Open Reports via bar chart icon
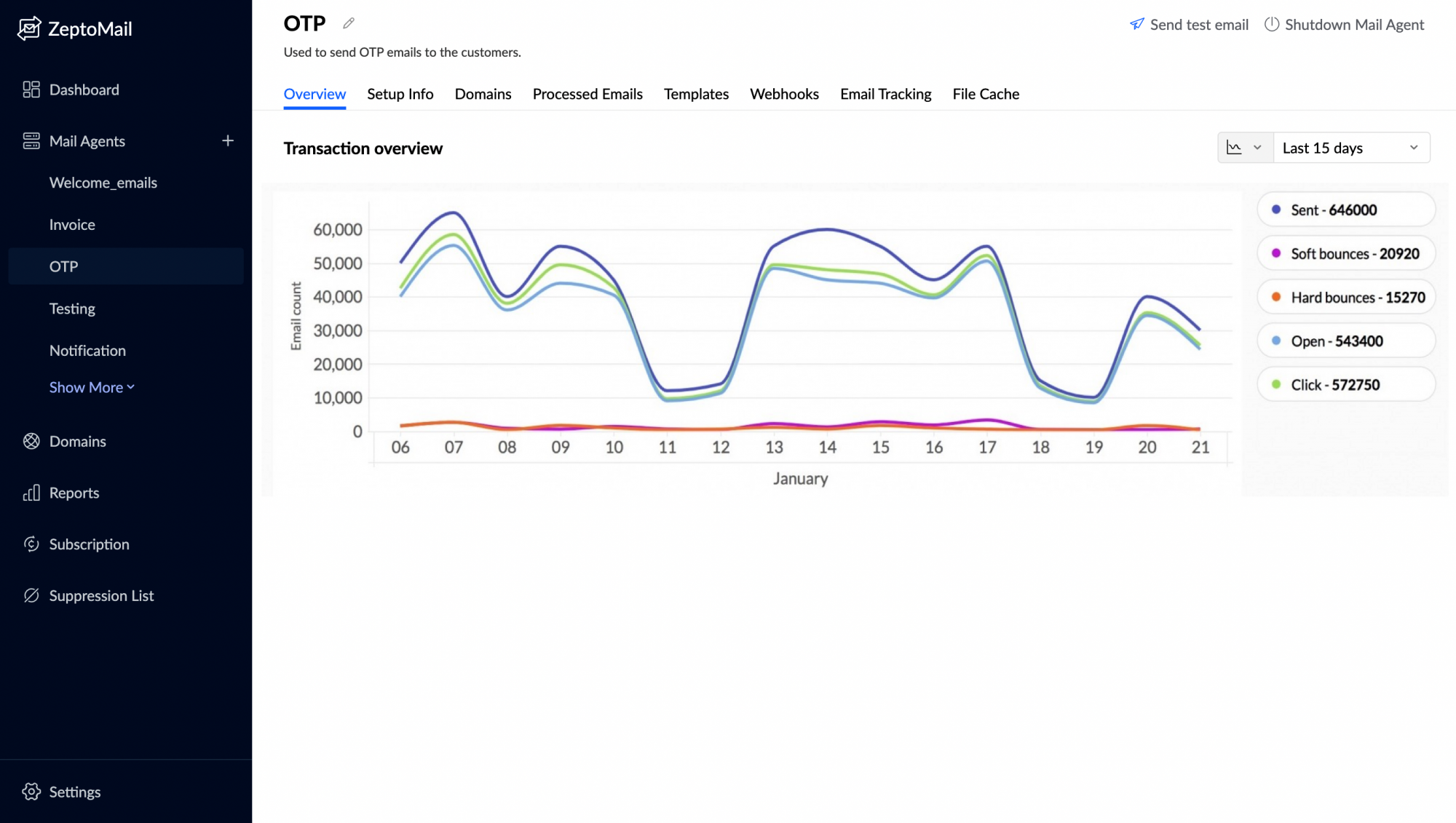The height and width of the screenshot is (823, 1456). click(31, 493)
